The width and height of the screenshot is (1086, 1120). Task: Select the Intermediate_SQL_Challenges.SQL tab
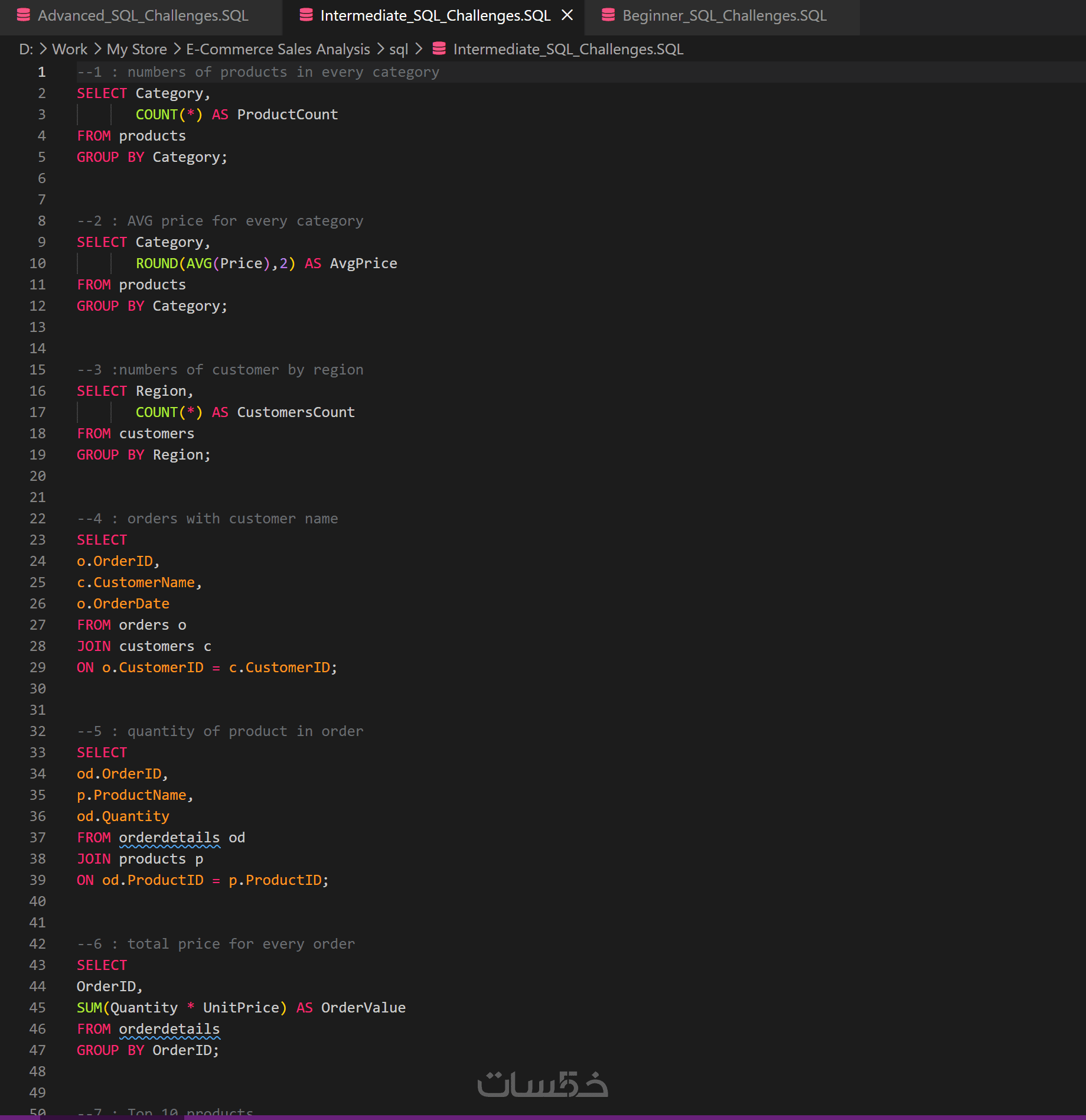click(435, 16)
